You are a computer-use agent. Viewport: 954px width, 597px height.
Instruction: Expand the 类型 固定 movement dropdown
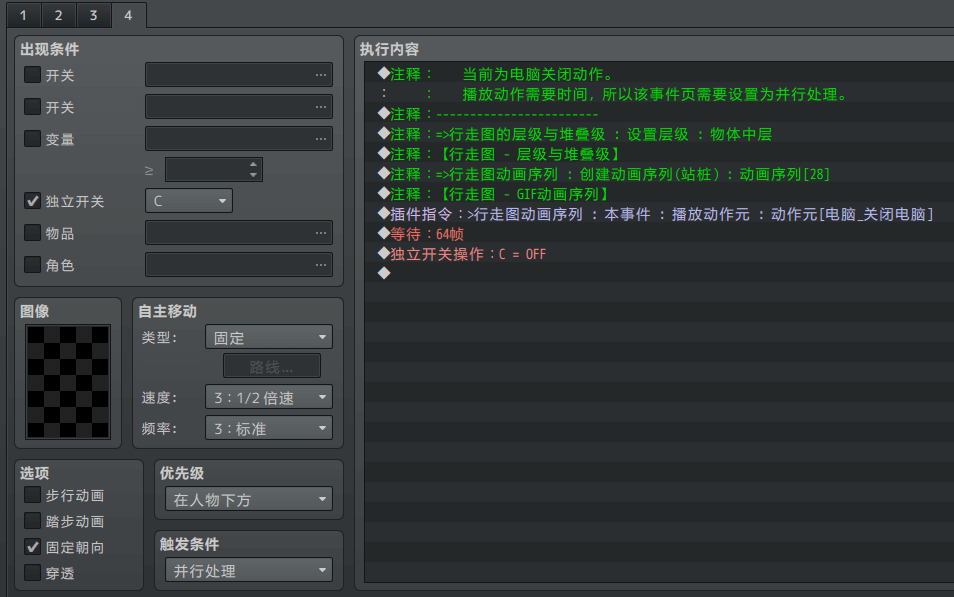[268, 337]
